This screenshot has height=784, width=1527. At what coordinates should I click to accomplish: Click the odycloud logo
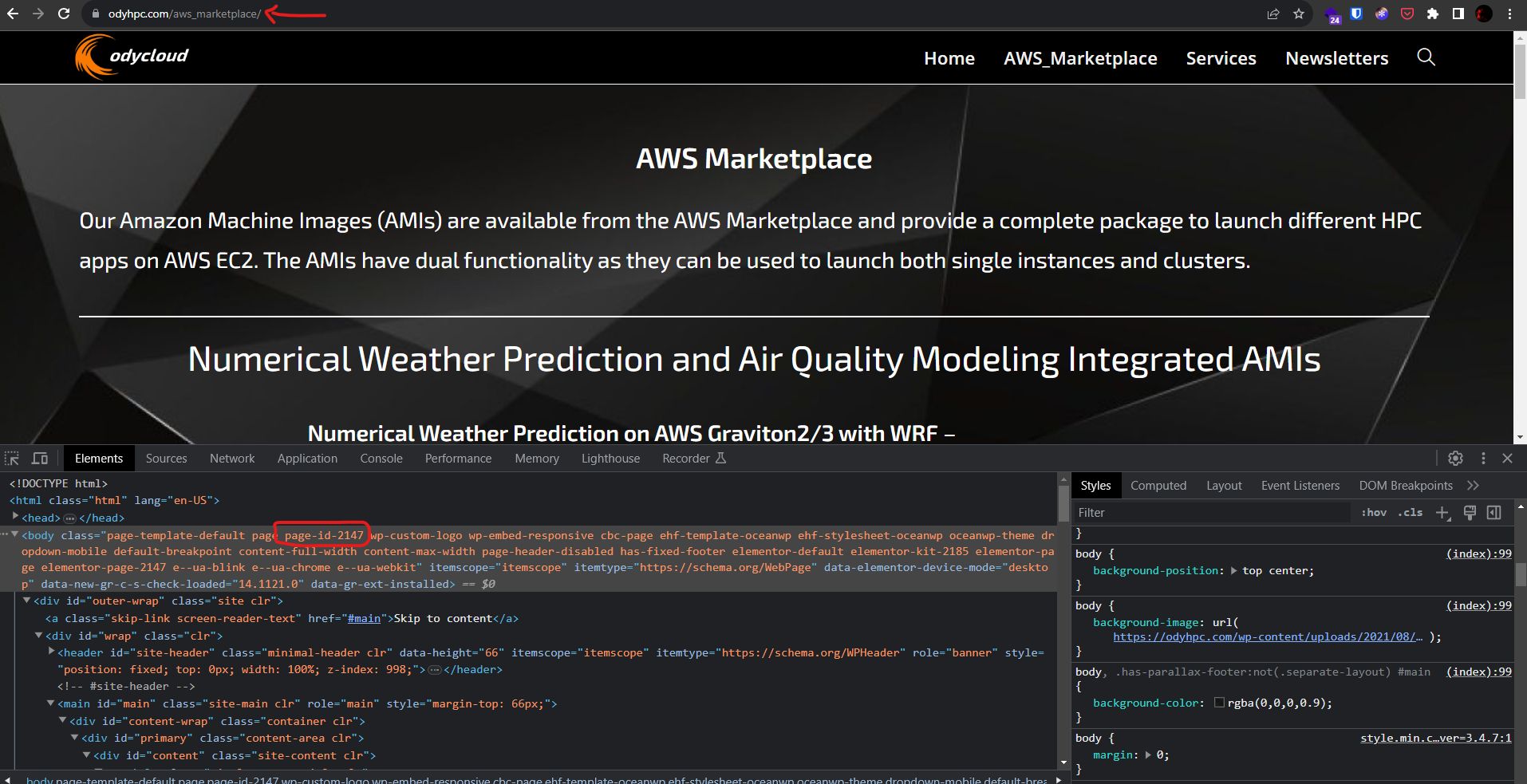[132, 57]
